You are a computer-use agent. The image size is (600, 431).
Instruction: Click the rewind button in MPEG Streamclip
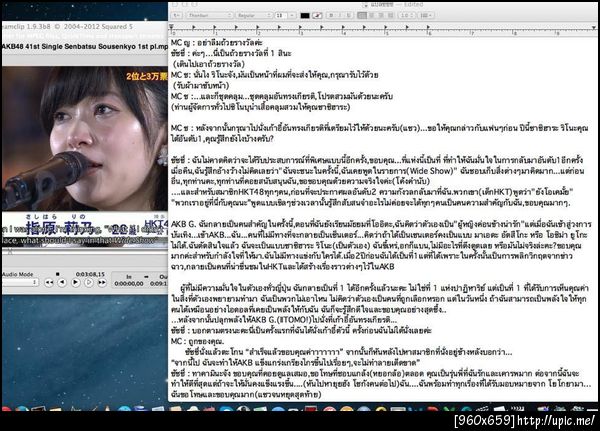pyautogui.click(x=49, y=282)
